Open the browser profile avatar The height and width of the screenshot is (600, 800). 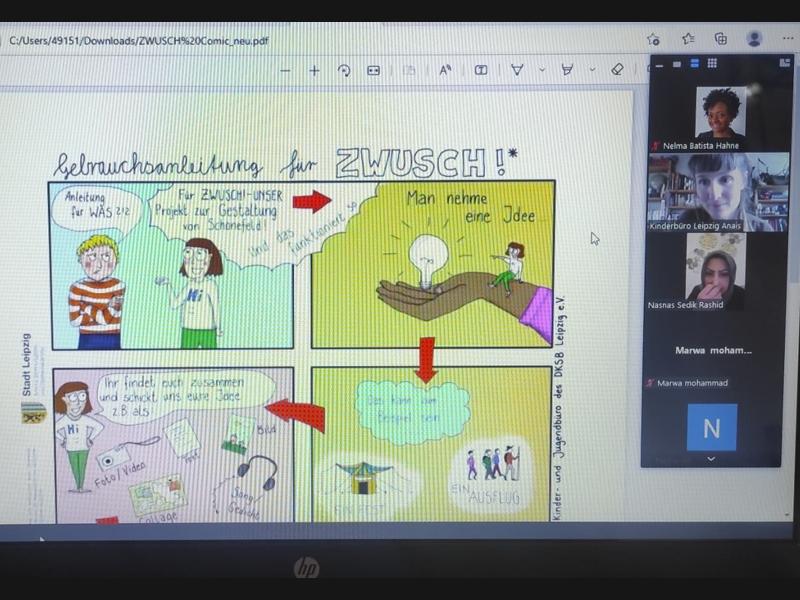[x=754, y=39]
